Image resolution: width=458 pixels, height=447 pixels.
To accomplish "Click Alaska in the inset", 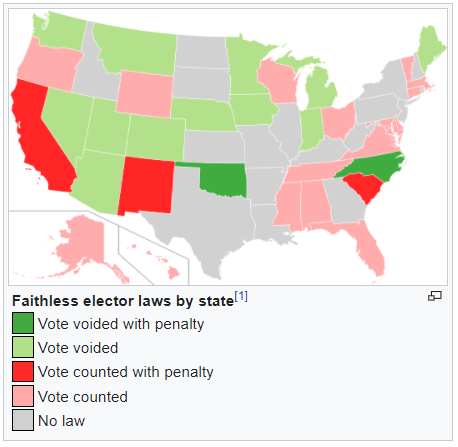I will (83, 247).
